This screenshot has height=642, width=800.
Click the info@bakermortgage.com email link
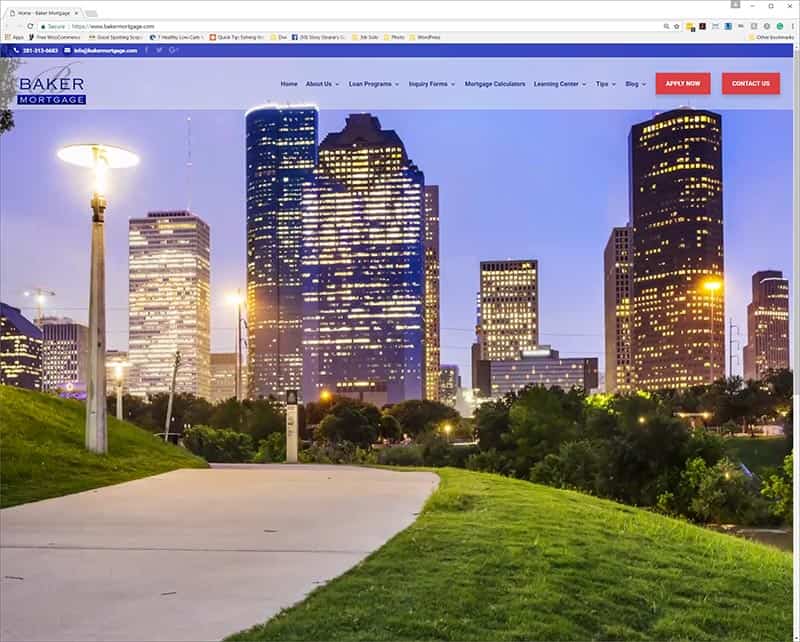(101, 51)
